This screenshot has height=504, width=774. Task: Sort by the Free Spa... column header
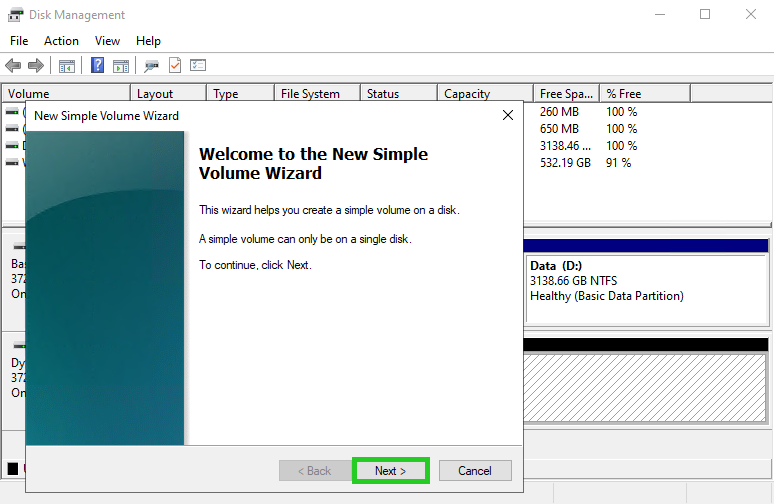pos(567,93)
